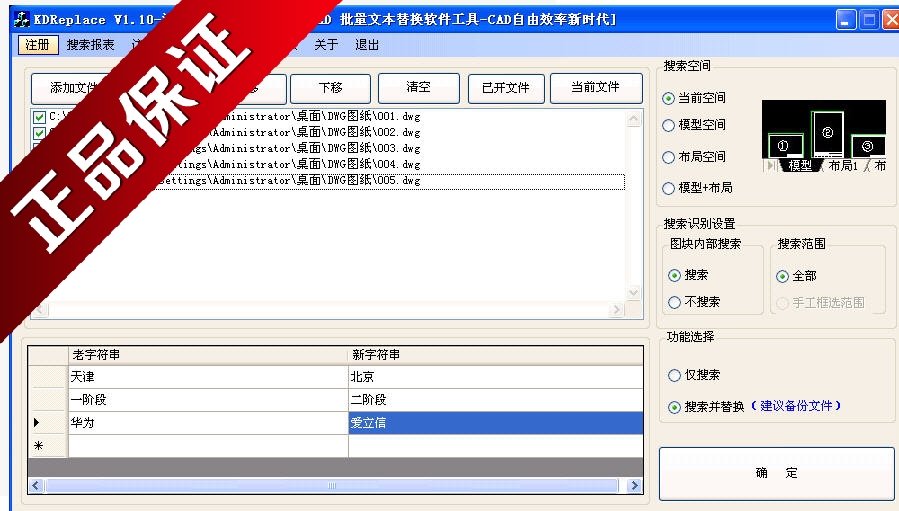
Task: Click the 天津 old string cell
Action: [208, 377]
